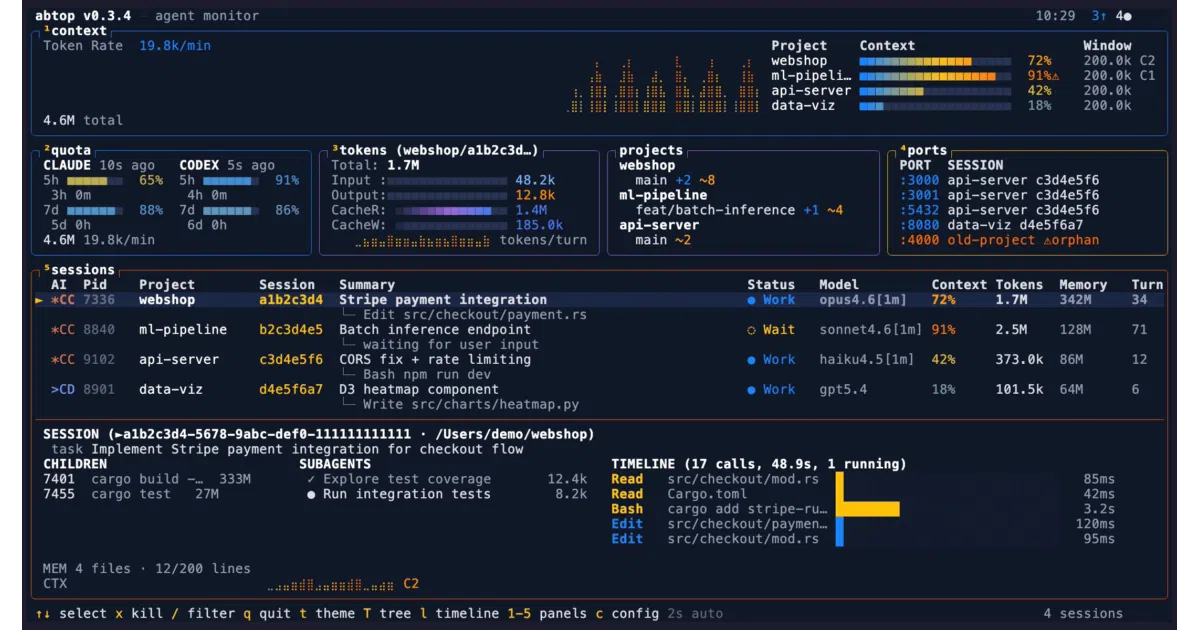
Task: Click the hollow Wait status icon for ml-pipeline
Action: coord(752,330)
